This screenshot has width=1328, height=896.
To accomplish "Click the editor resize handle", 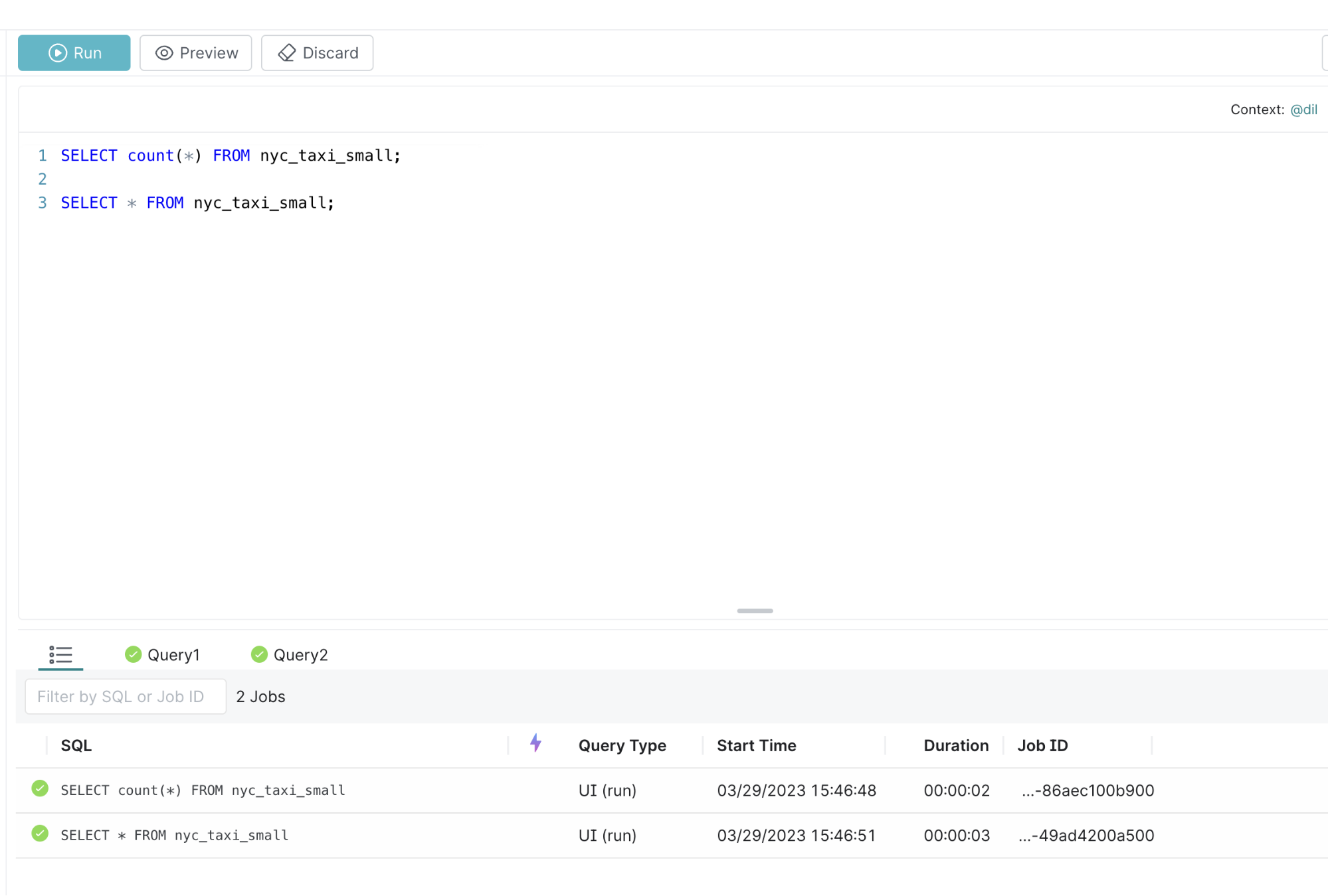I will click(x=754, y=611).
